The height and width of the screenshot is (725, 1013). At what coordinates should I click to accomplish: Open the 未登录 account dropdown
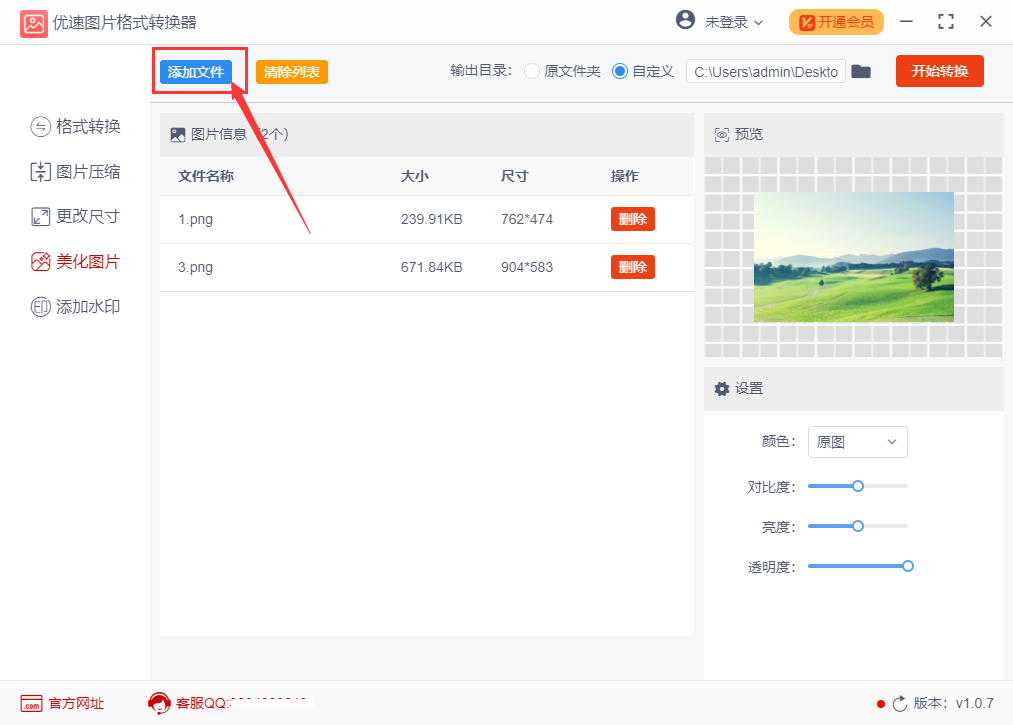[734, 23]
